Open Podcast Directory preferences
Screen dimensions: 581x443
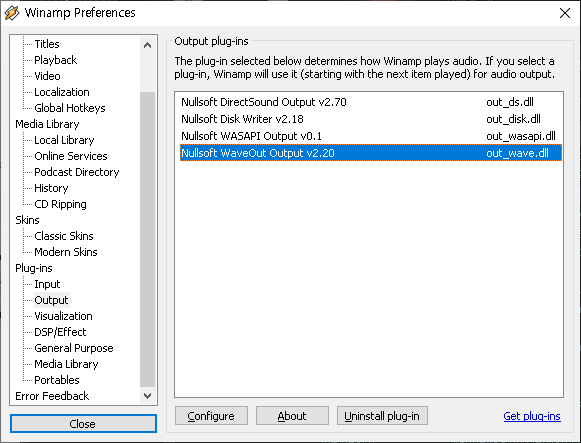77,172
